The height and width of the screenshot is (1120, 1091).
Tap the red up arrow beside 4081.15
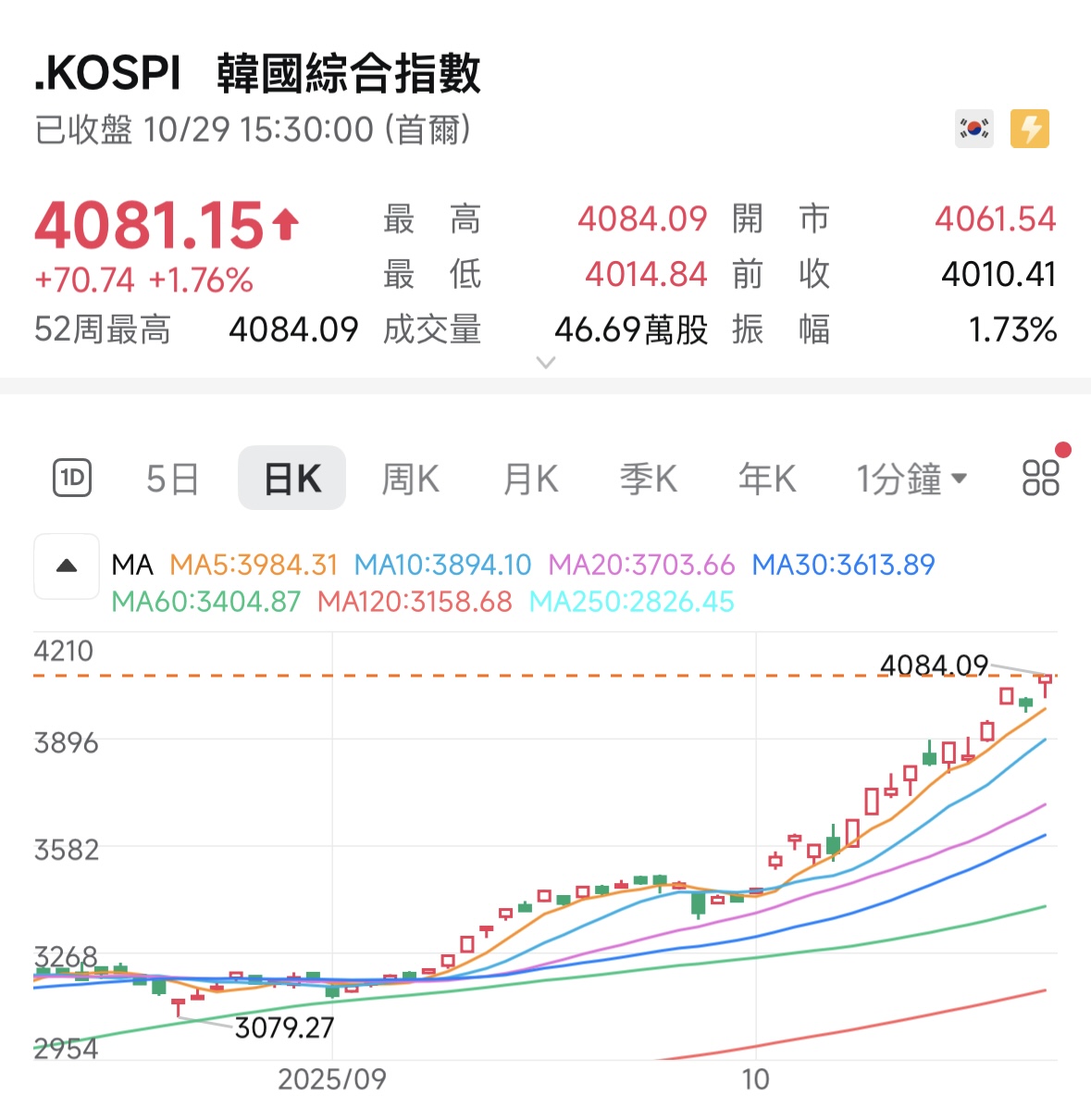[286, 224]
